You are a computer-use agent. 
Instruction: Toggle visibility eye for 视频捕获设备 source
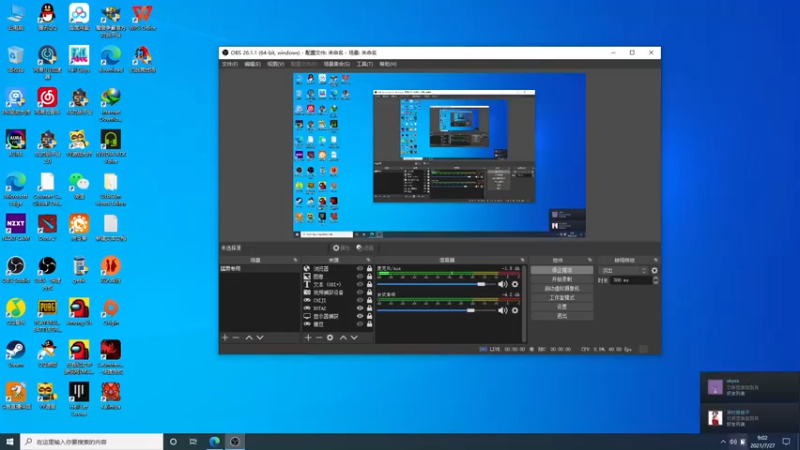(360, 292)
